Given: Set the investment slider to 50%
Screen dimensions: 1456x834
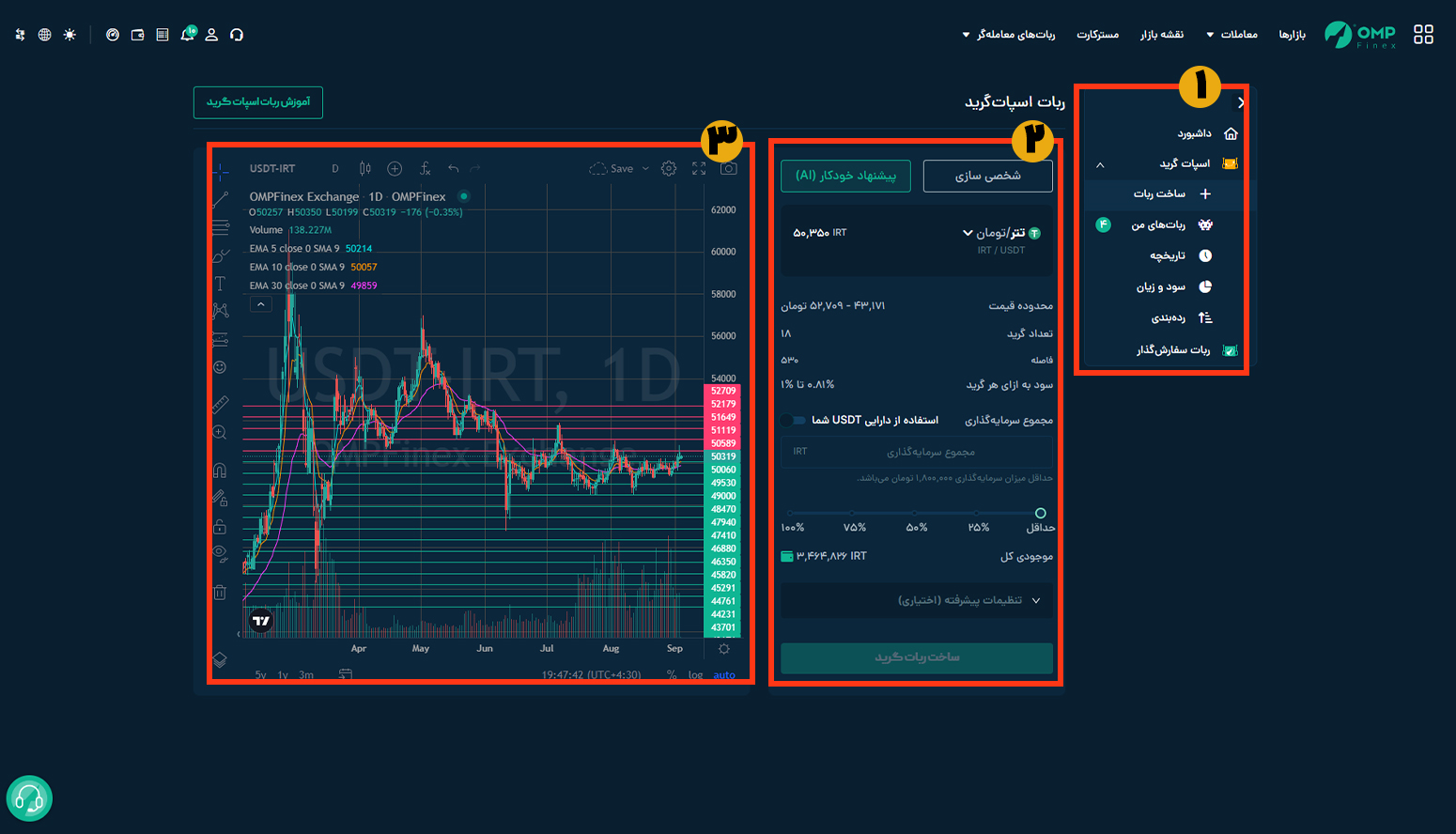Looking at the screenshot, I should 916,514.
